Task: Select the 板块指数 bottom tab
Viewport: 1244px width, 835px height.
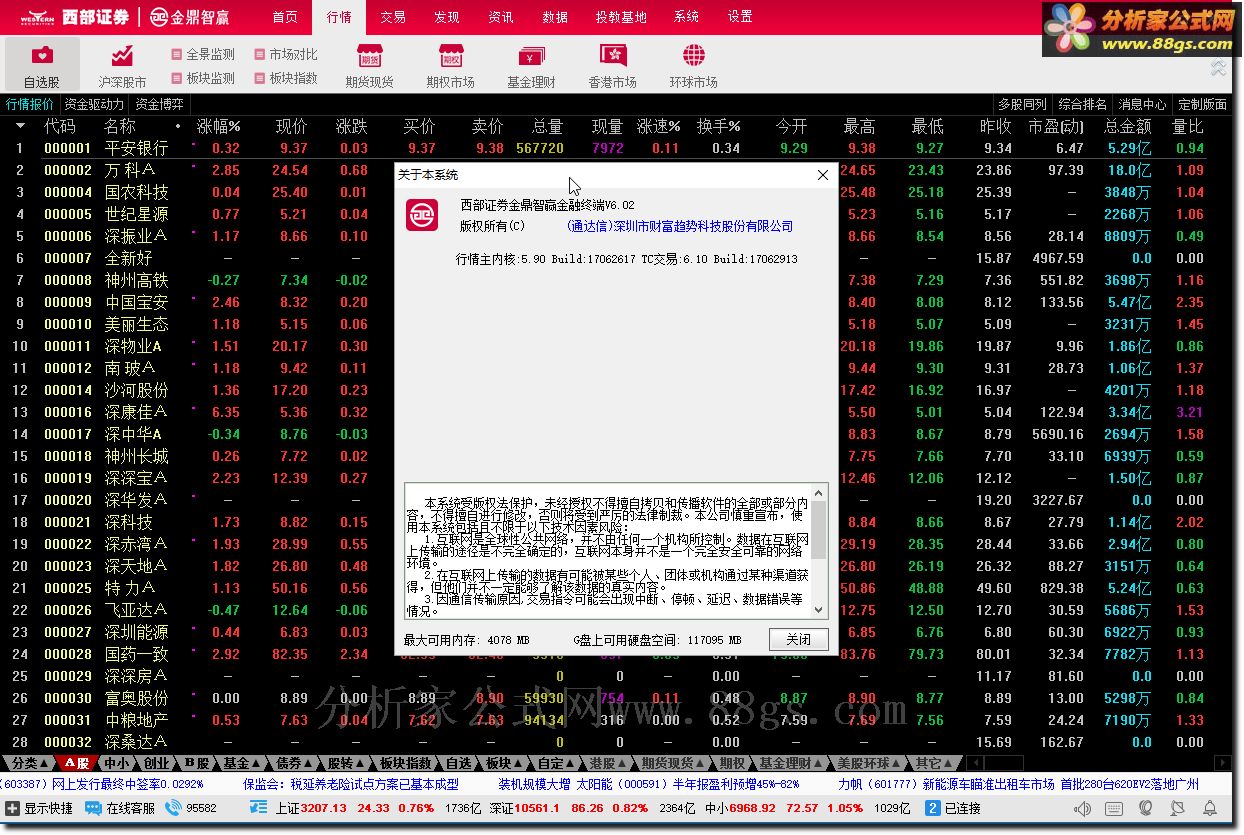Action: [x=406, y=763]
